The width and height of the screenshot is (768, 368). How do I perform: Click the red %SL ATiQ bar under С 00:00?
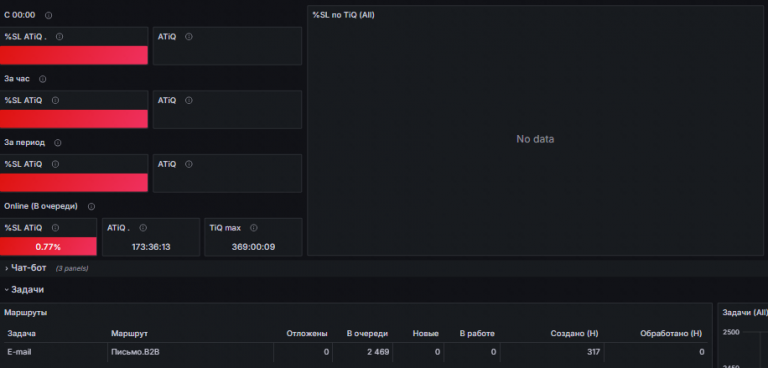pyautogui.click(x=73, y=55)
